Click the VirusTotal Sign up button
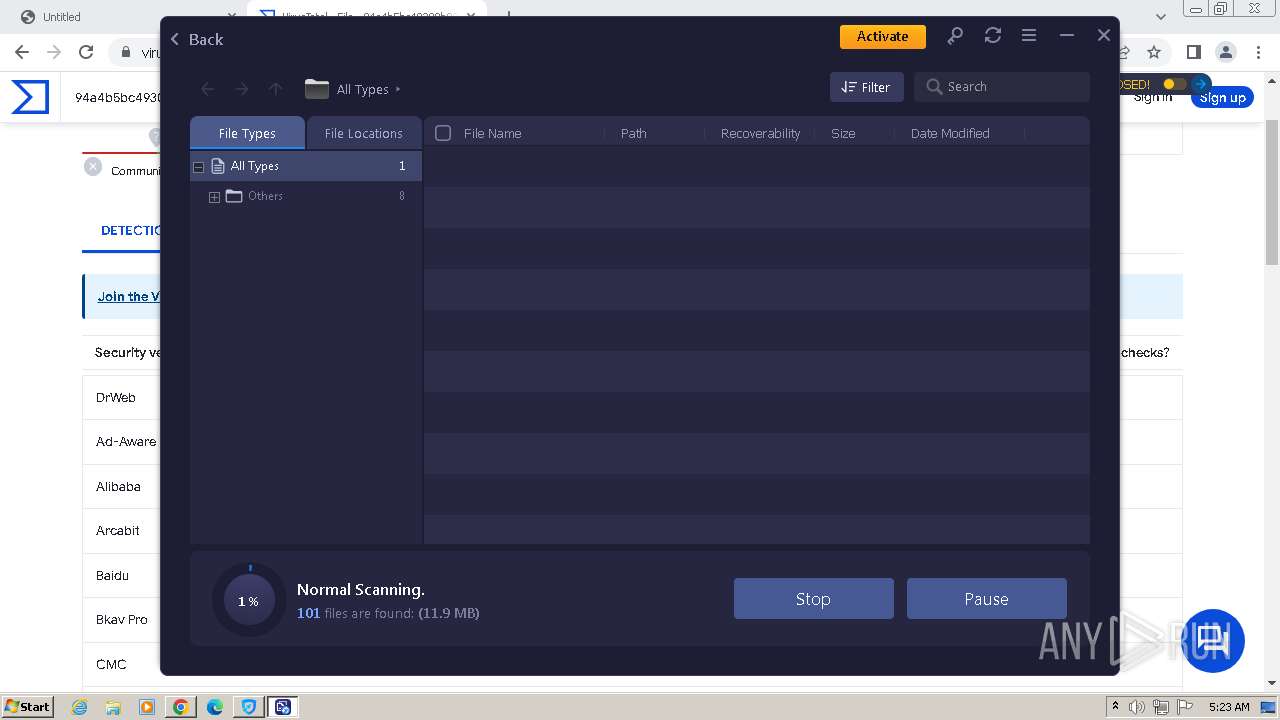1280x720 pixels. click(1222, 98)
